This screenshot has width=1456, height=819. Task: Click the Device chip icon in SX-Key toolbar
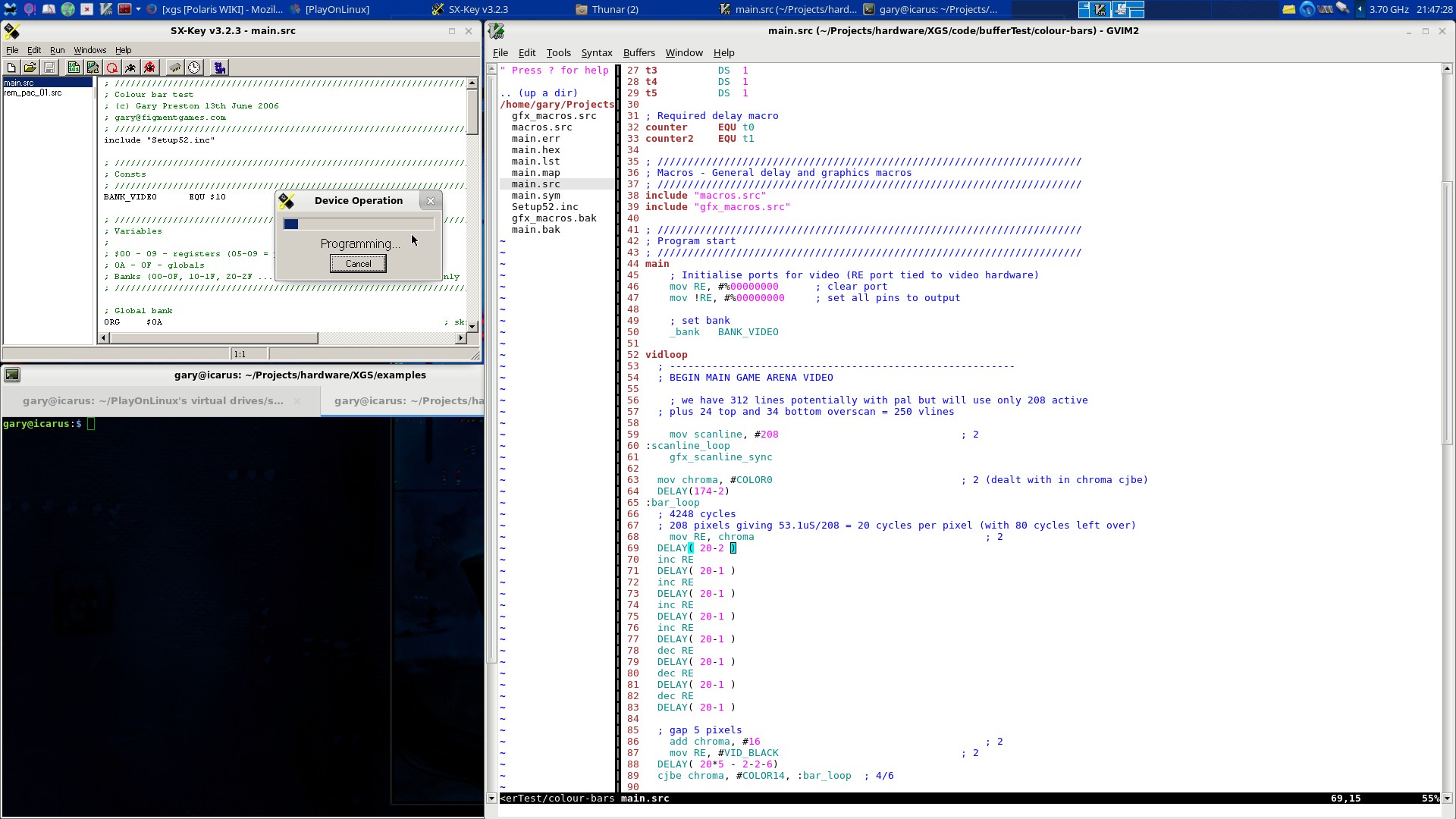[x=174, y=67]
